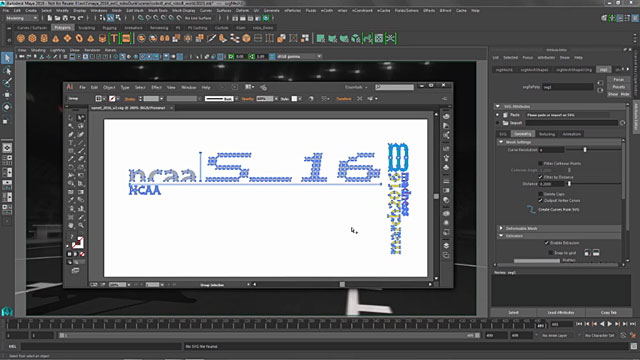
Task: Collapse the SVG Attributes section
Action: click(498, 107)
